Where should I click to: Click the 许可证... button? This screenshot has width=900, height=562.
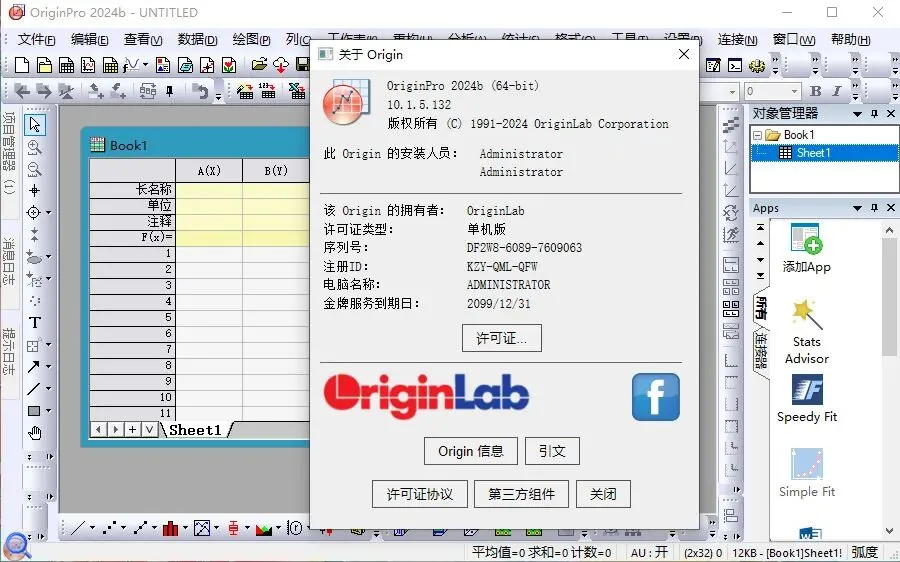coord(502,338)
